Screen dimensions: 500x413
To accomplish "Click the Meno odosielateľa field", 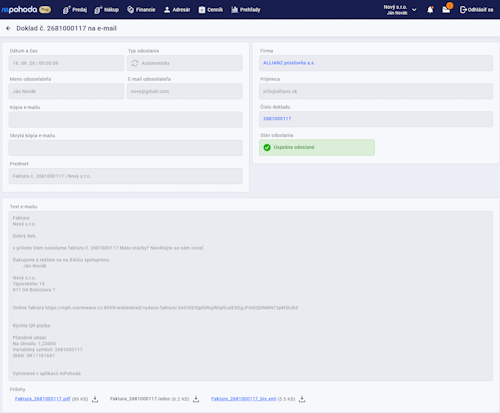I will coord(66,91).
